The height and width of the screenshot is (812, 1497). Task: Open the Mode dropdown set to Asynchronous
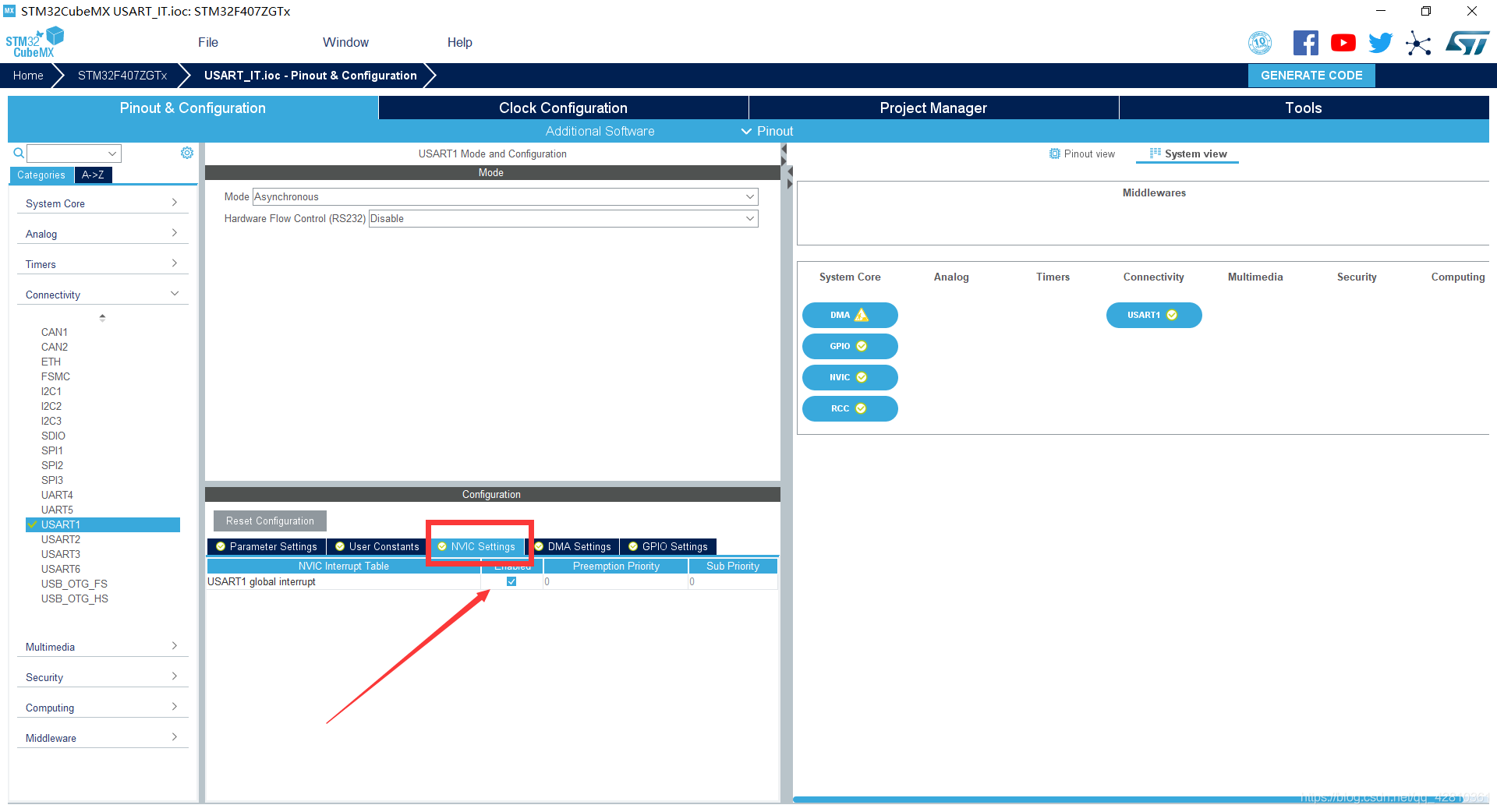coord(505,196)
